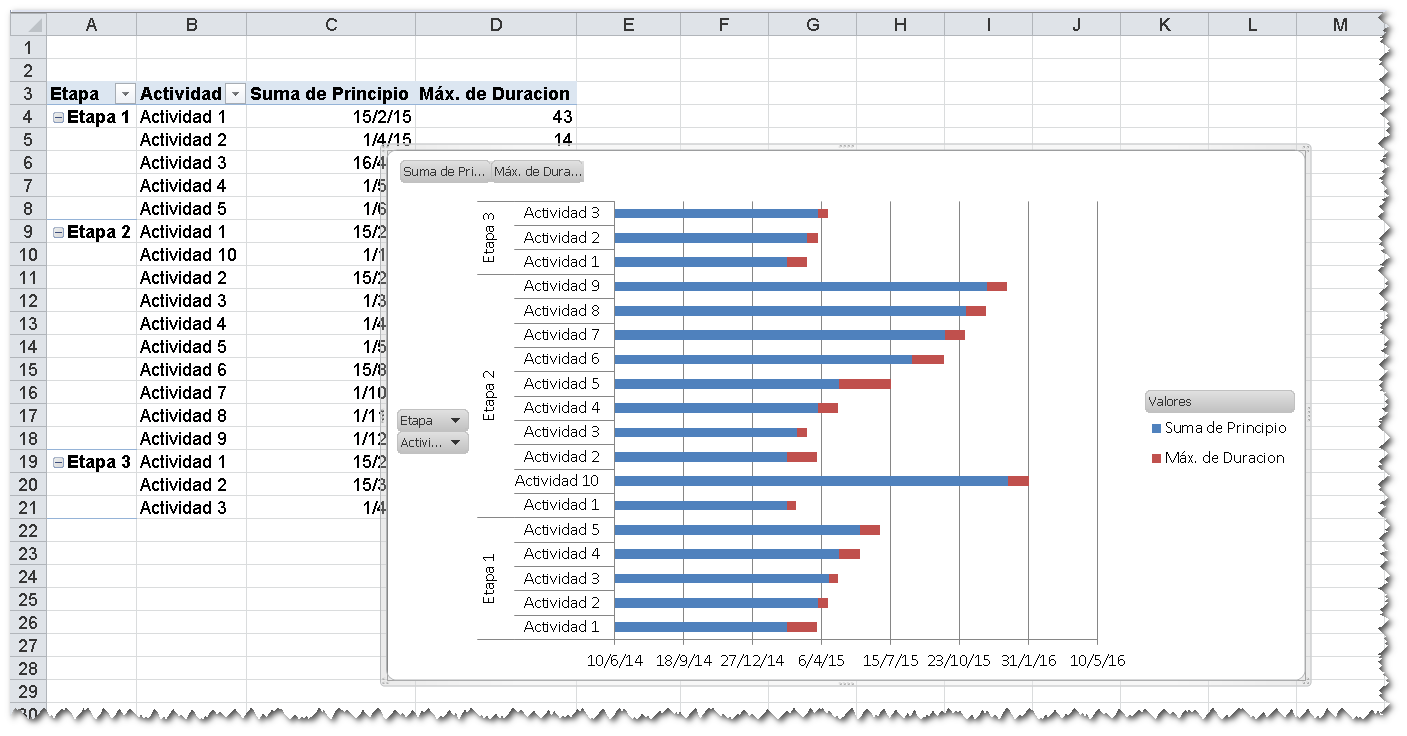Image resolution: width=1407 pixels, height=736 pixels.
Task: Open the chart's Etapa field button
Action: [432, 421]
